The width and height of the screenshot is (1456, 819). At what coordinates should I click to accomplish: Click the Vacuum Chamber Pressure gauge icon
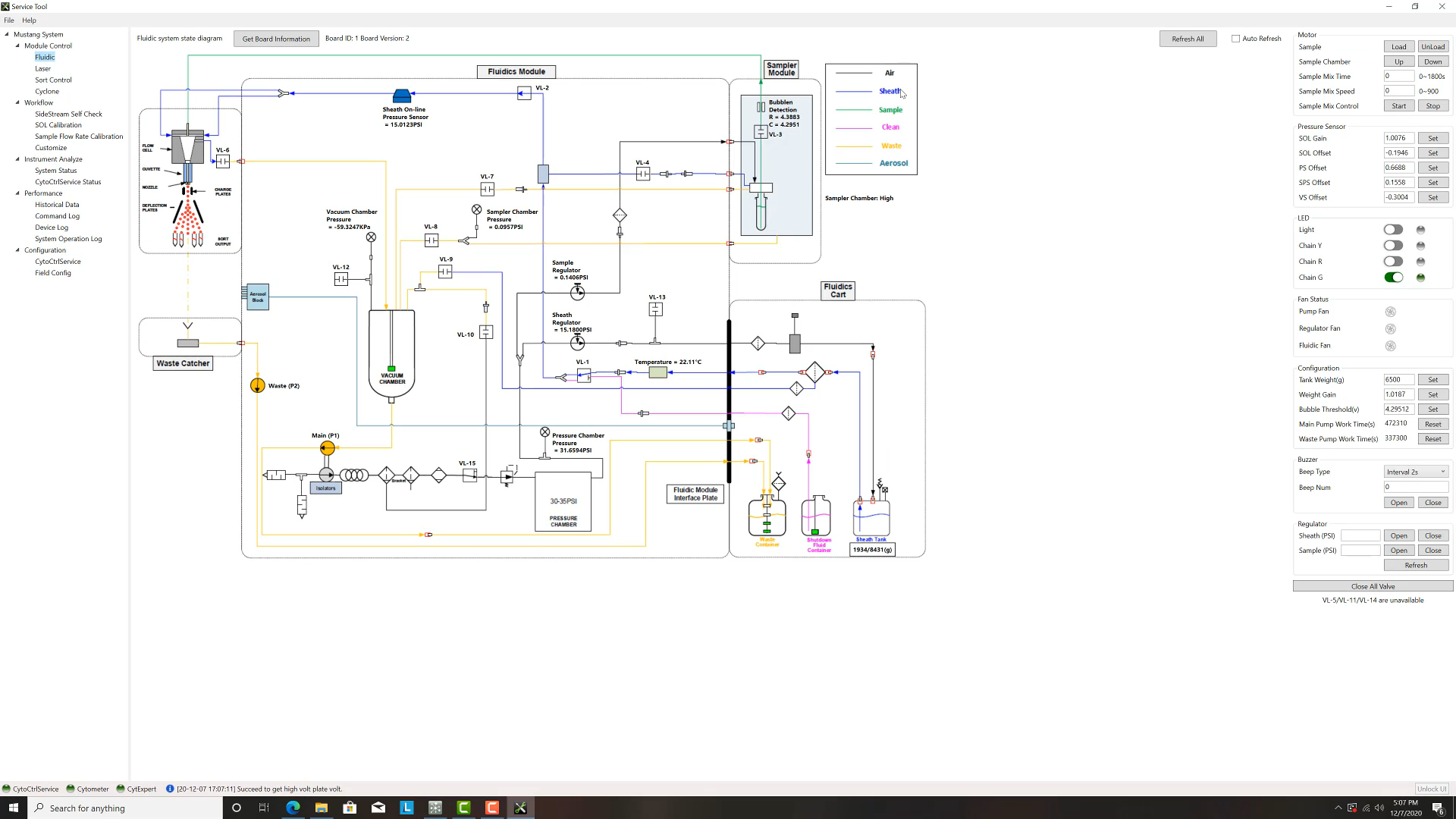click(371, 237)
